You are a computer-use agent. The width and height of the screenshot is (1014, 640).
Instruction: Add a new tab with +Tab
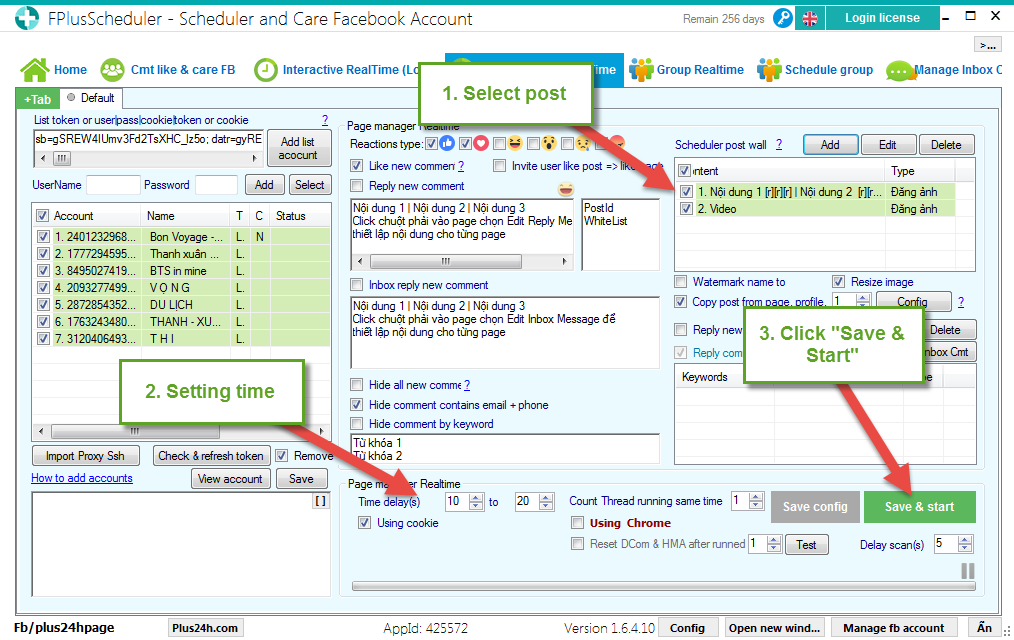click(38, 100)
